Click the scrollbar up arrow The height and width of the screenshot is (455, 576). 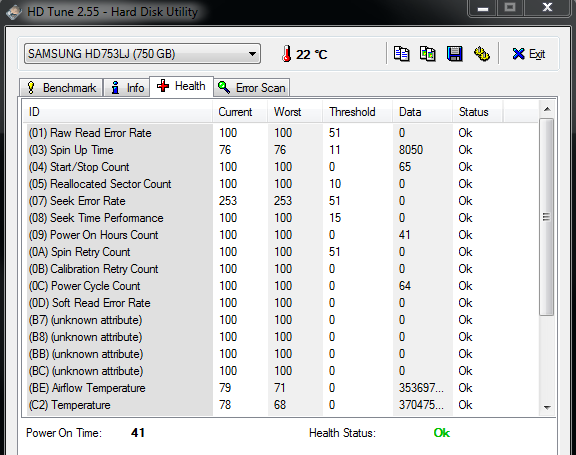tap(547, 109)
